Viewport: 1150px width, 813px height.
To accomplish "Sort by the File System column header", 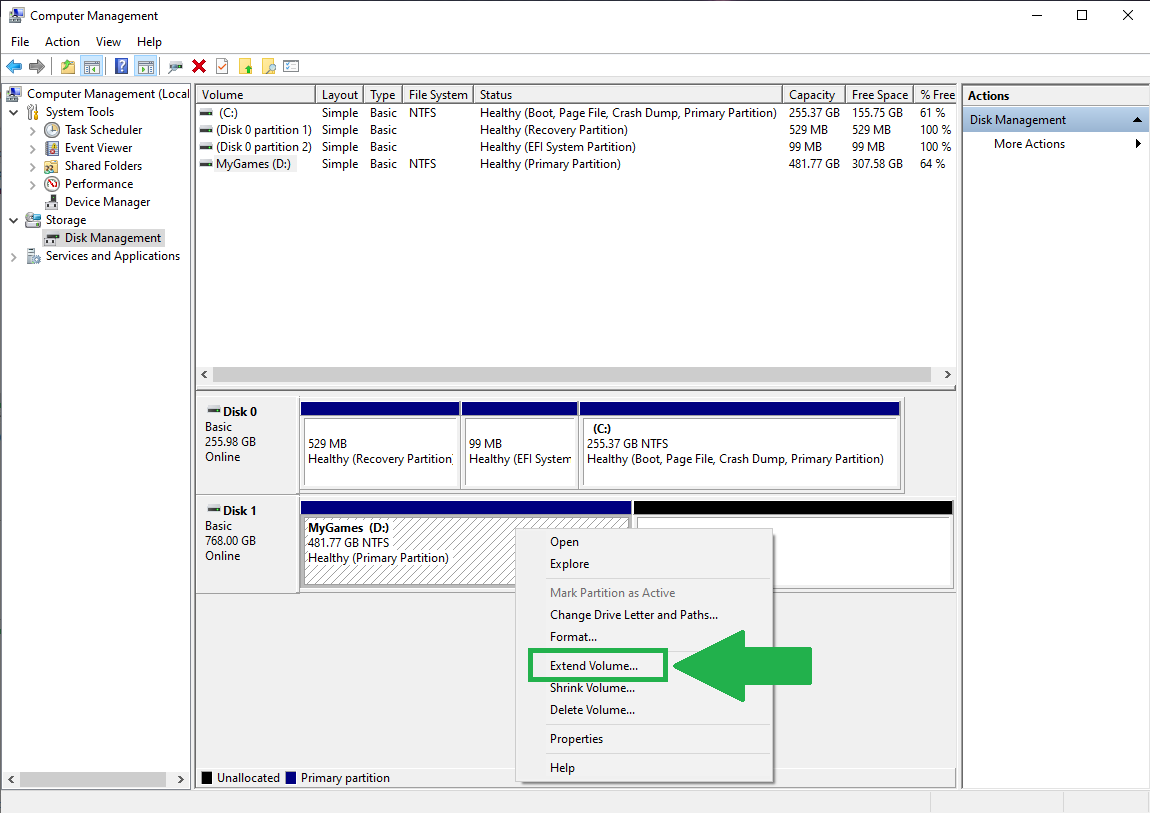I will tap(438, 95).
